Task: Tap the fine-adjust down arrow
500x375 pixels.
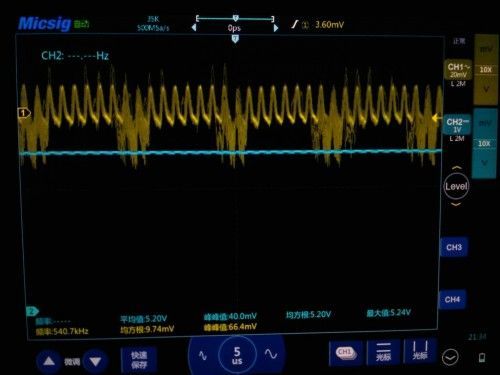Action: (x=95, y=362)
